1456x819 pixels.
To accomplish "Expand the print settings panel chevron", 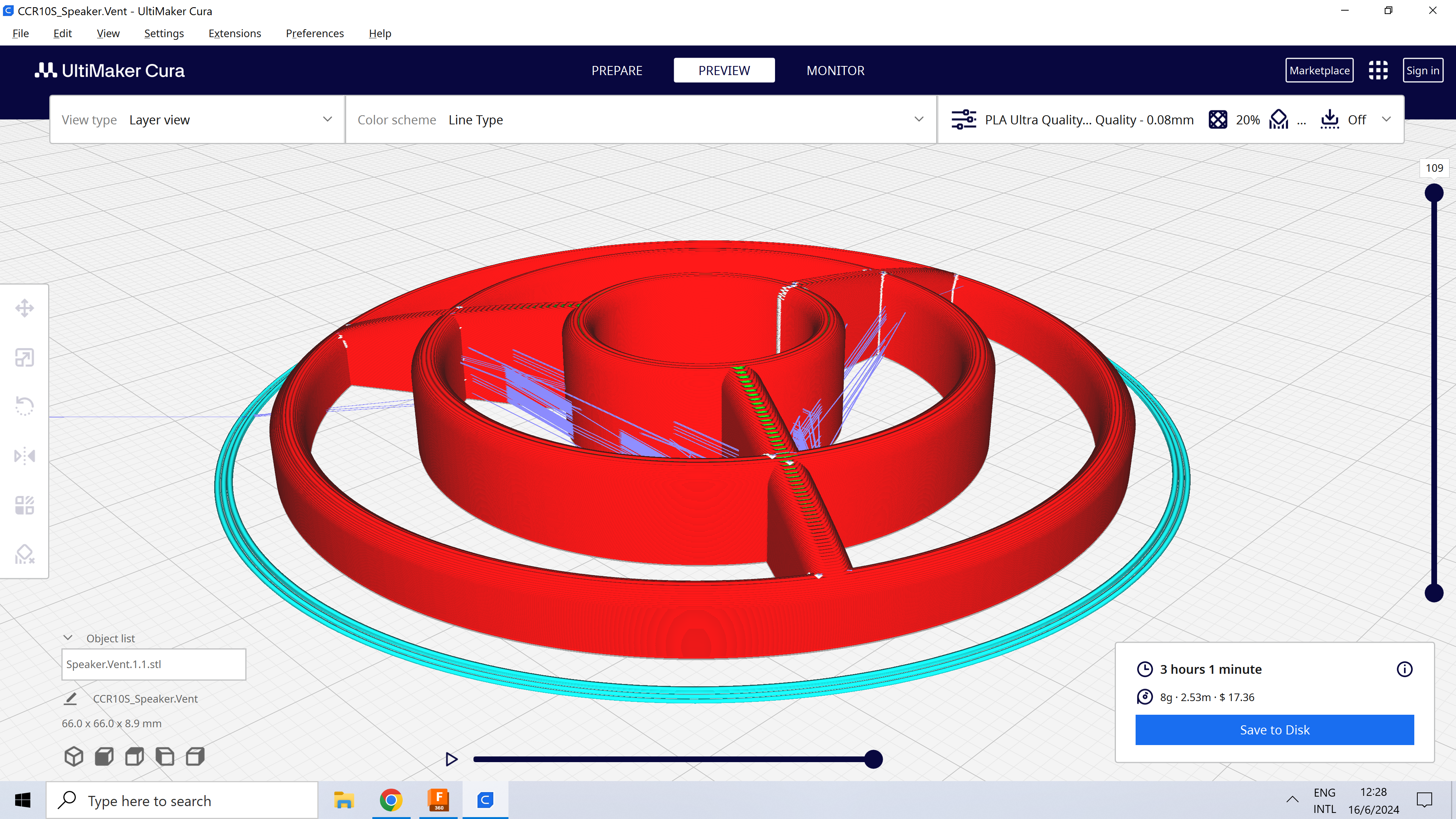I will (1387, 119).
